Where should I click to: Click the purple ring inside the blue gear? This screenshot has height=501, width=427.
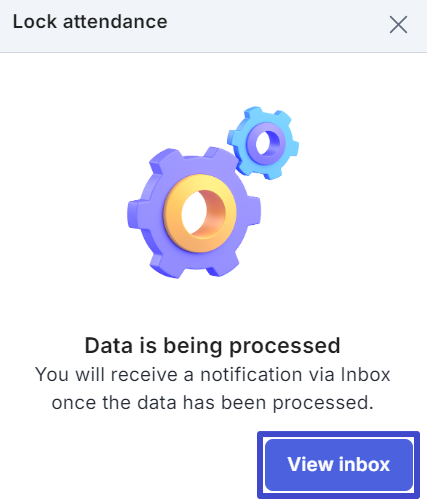click(266, 143)
